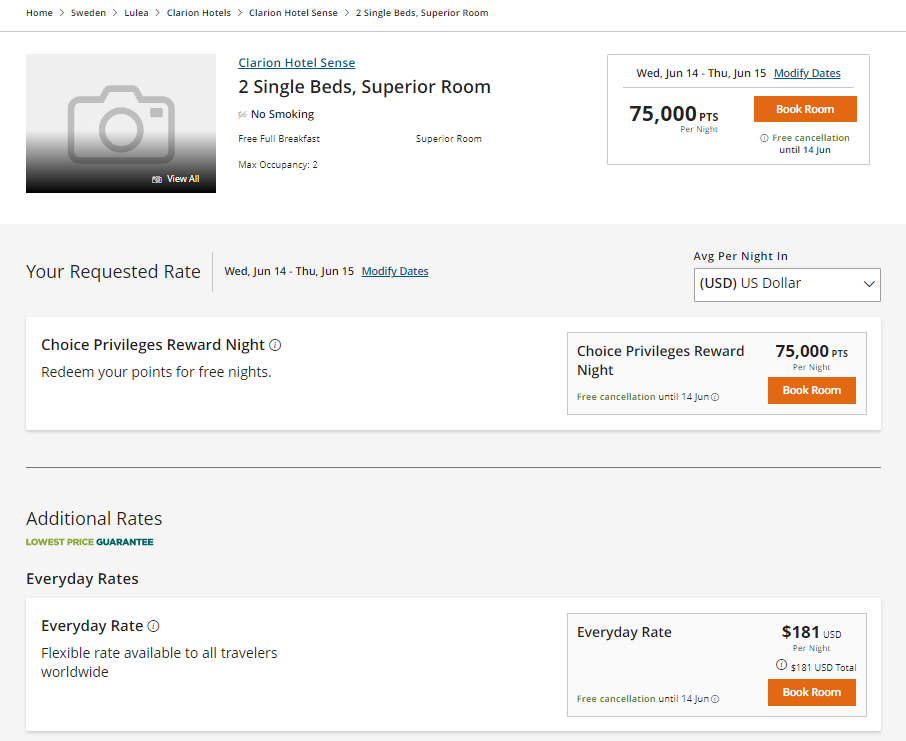Go to Home breadcrumb
The width and height of the screenshot is (906, 741).
tap(39, 13)
